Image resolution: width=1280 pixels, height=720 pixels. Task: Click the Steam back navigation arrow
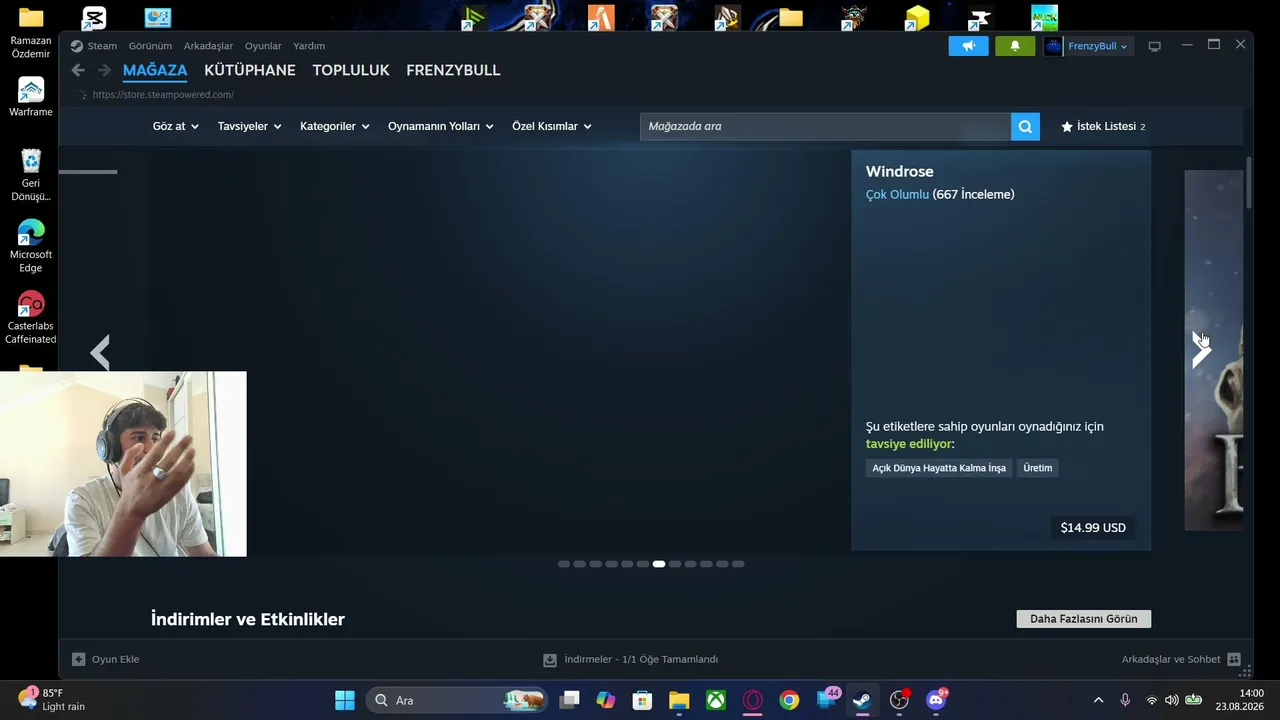pos(78,70)
